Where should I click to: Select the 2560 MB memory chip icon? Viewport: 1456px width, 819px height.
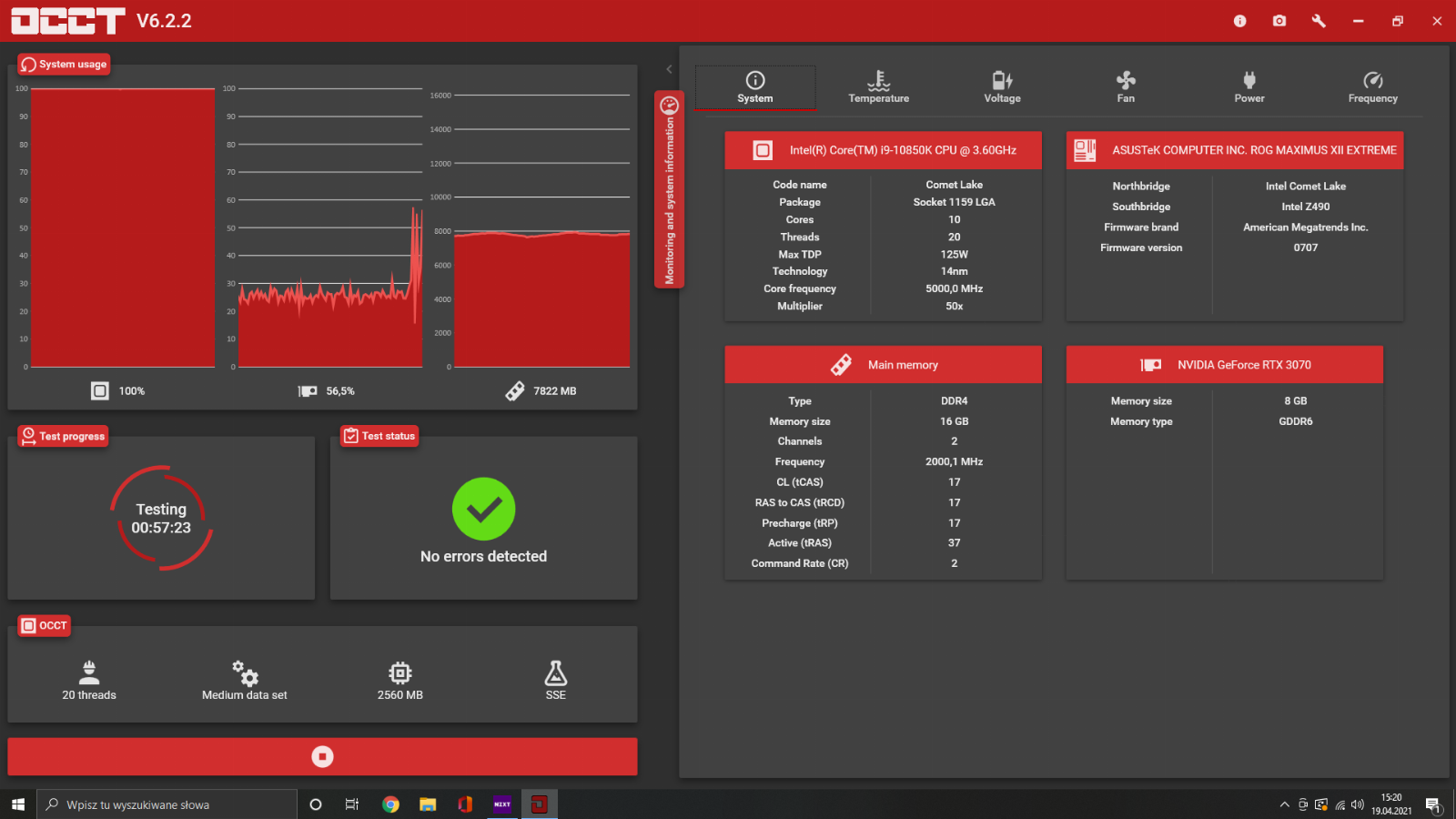[x=400, y=672]
